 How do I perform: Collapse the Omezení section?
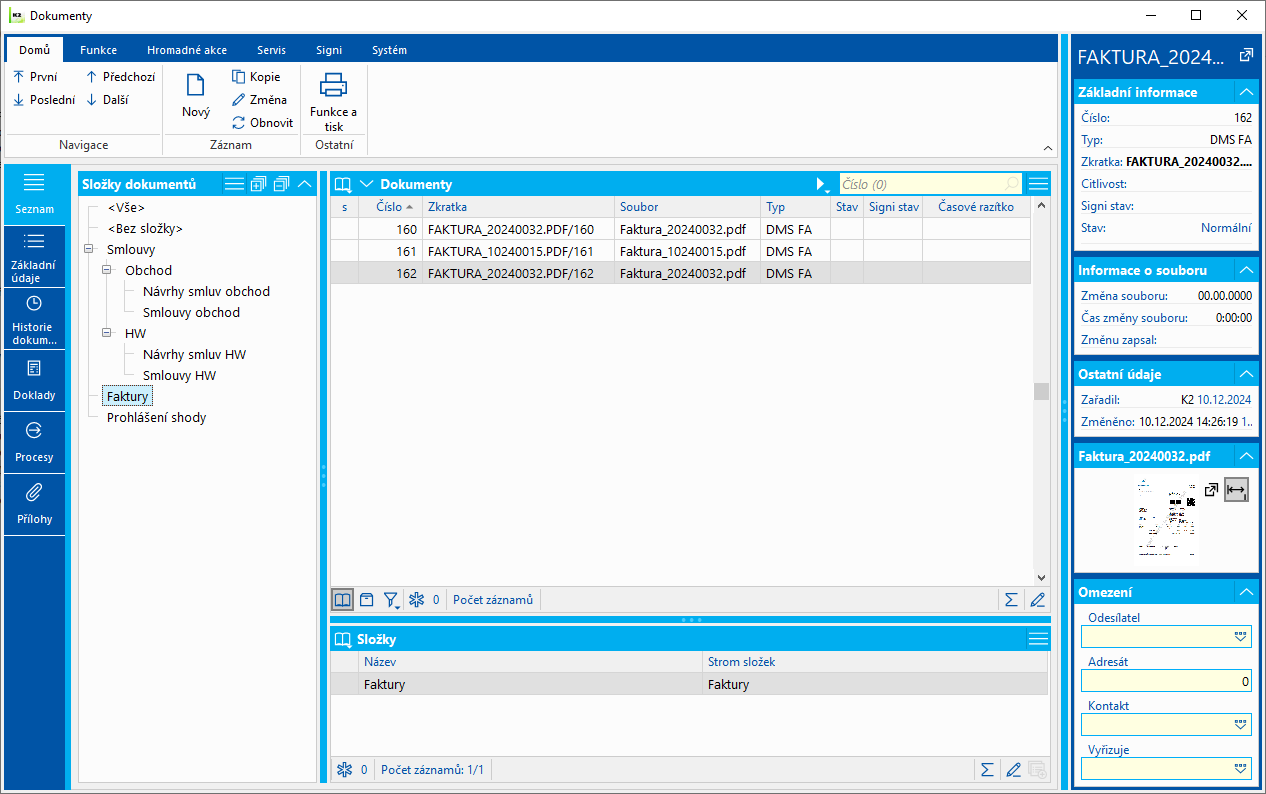1245,592
